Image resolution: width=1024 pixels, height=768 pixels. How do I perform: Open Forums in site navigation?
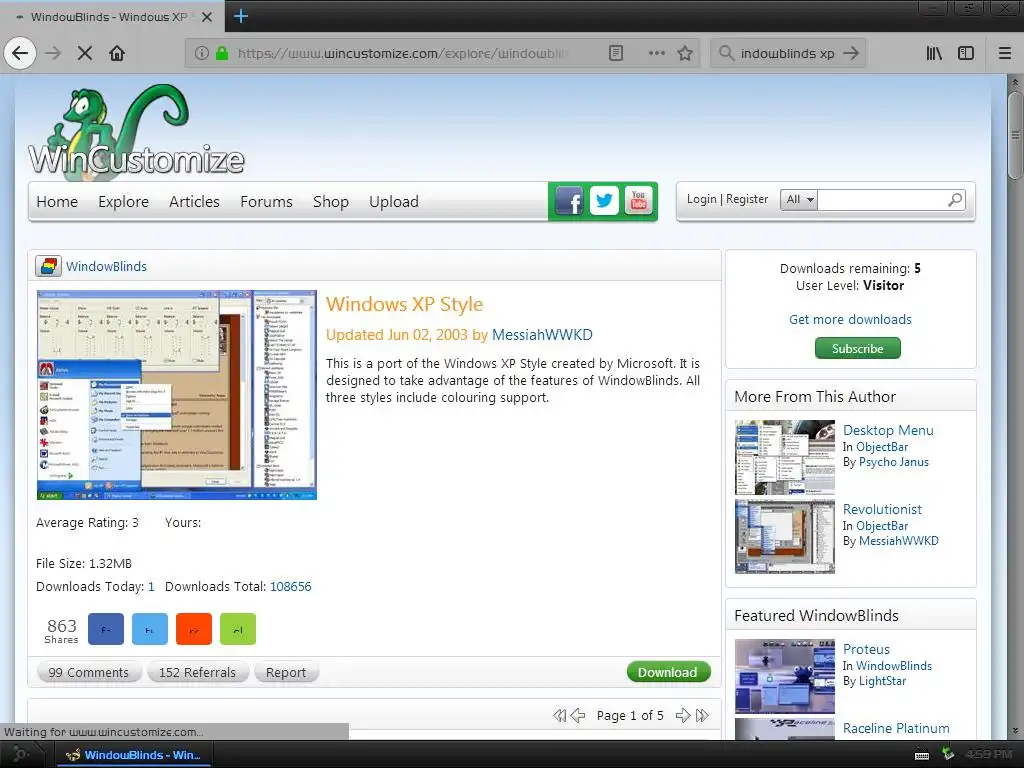click(266, 202)
